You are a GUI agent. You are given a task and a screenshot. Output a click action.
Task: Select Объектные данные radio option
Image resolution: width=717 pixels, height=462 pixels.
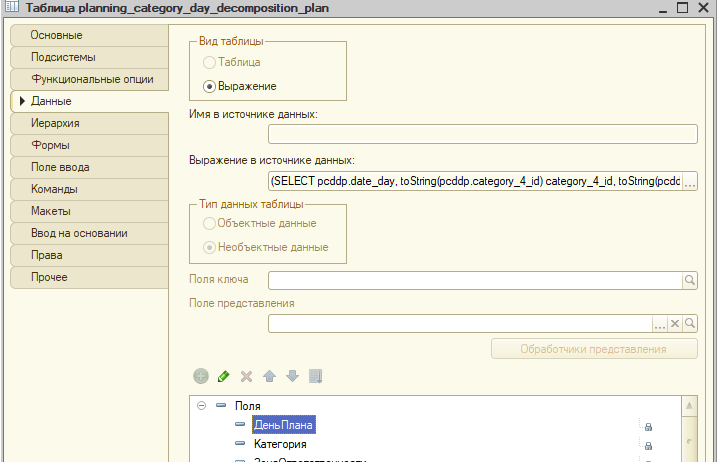(209, 223)
